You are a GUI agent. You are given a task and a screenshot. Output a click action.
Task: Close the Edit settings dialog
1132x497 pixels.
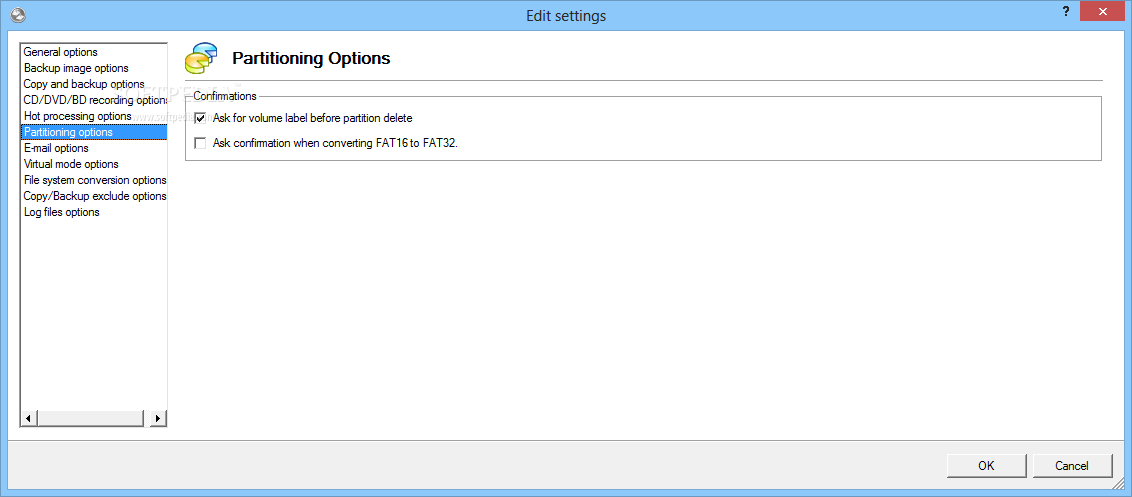(x=1099, y=12)
